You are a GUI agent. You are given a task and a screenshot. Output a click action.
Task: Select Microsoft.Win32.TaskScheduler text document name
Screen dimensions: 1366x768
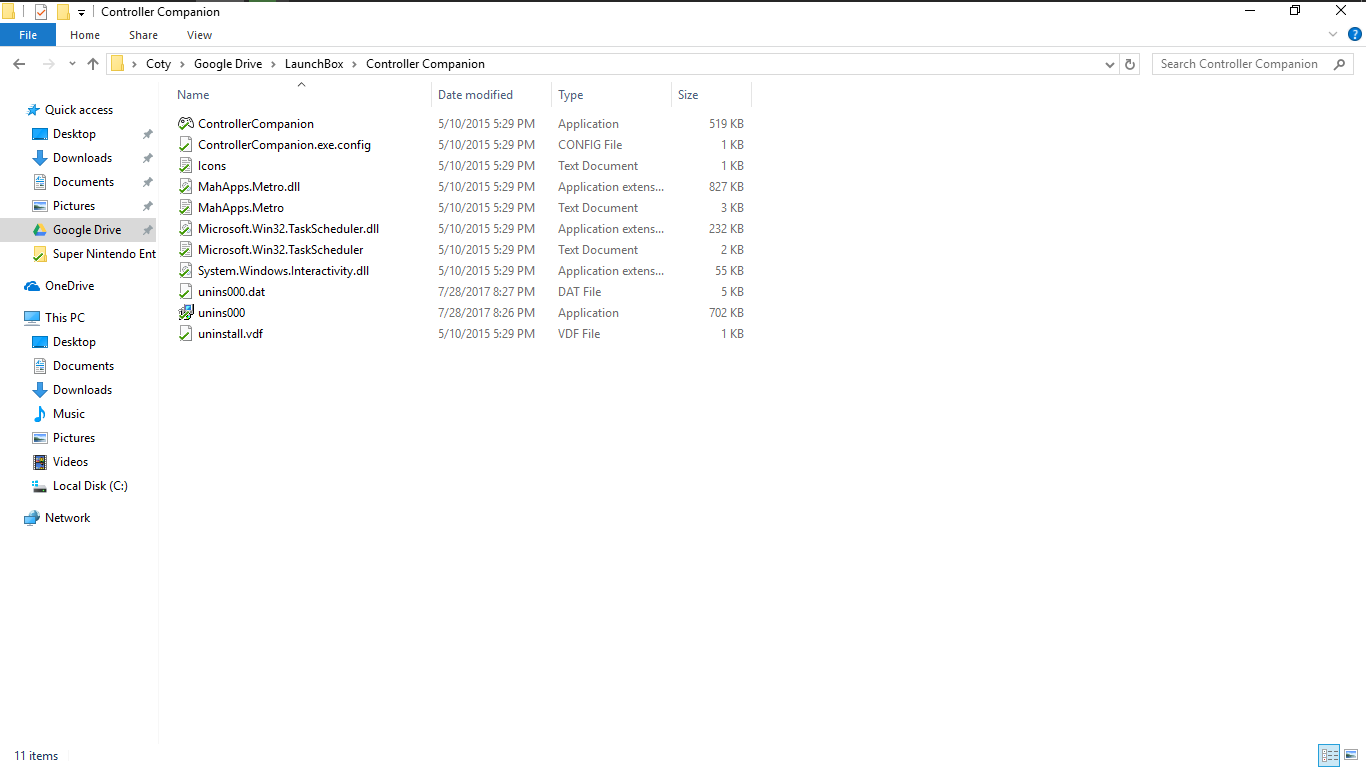click(x=281, y=250)
